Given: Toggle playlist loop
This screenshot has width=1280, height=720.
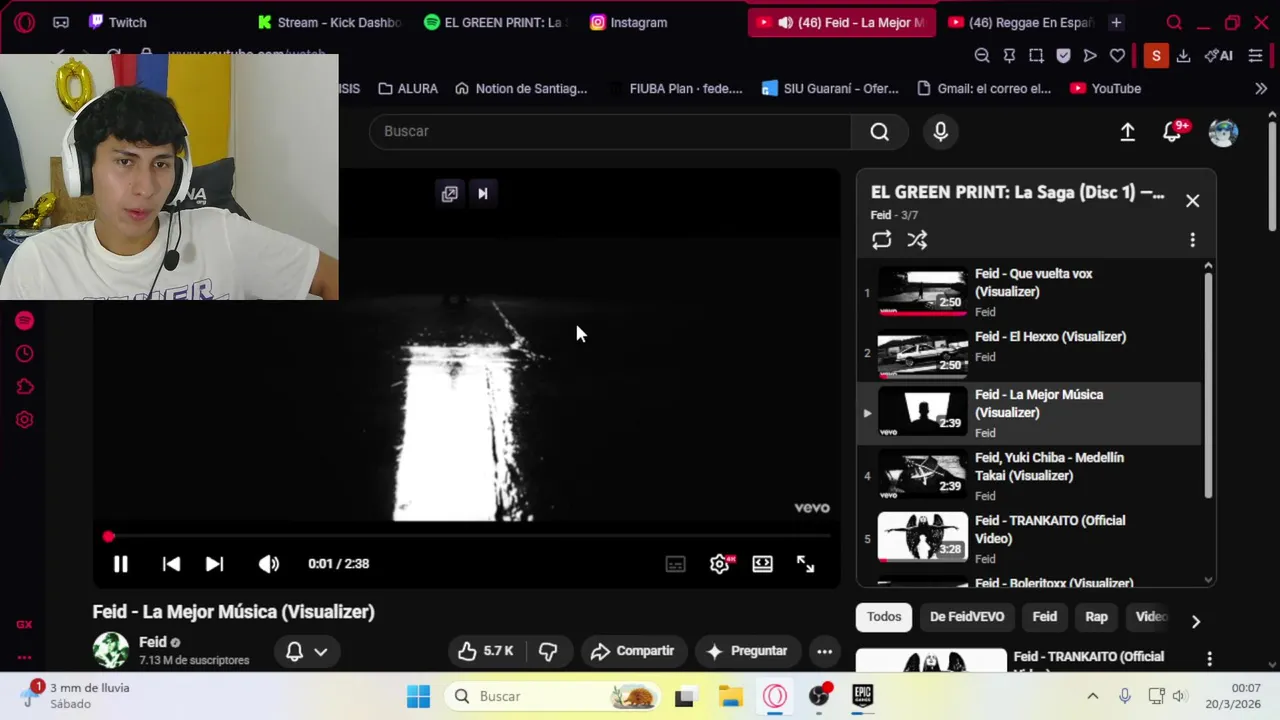Looking at the screenshot, I should [881, 240].
